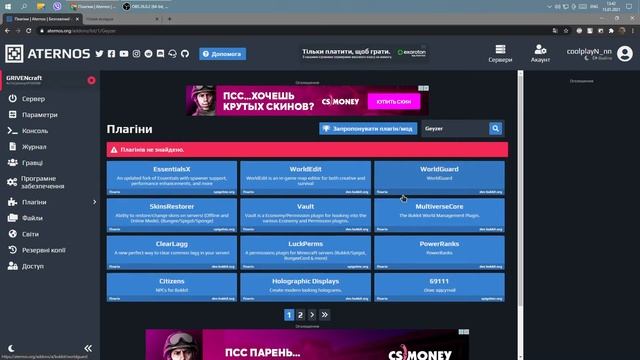Open the Windows taskbar search
This screenshot has height=360, width=640.
point(24,6)
